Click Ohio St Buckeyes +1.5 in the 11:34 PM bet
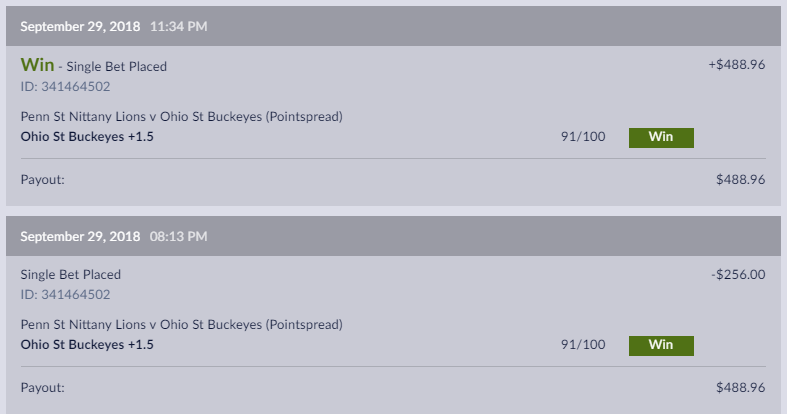 (87, 137)
